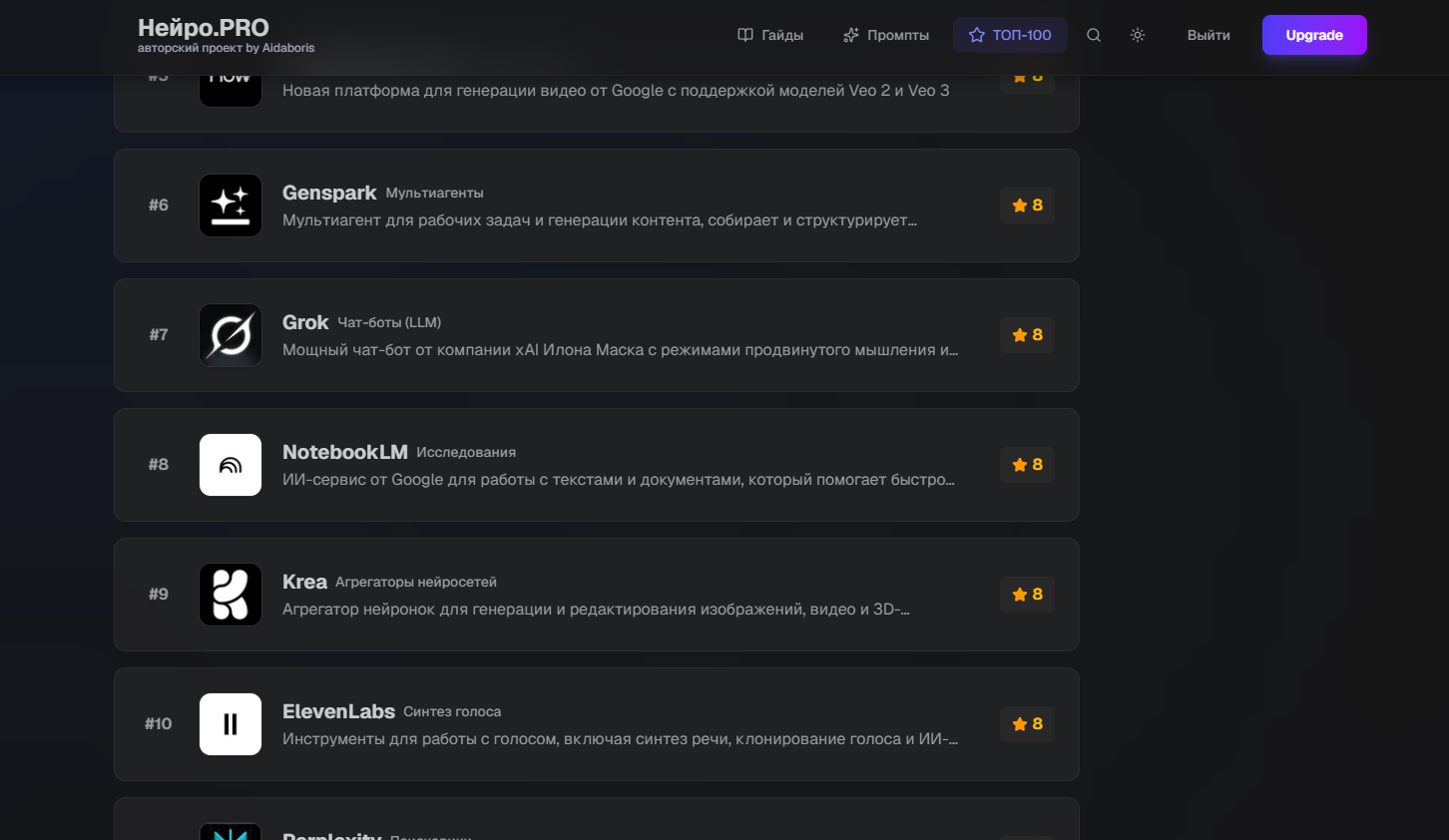The width and height of the screenshot is (1449, 840).
Task: Click the Upgrade button
Action: (x=1314, y=35)
